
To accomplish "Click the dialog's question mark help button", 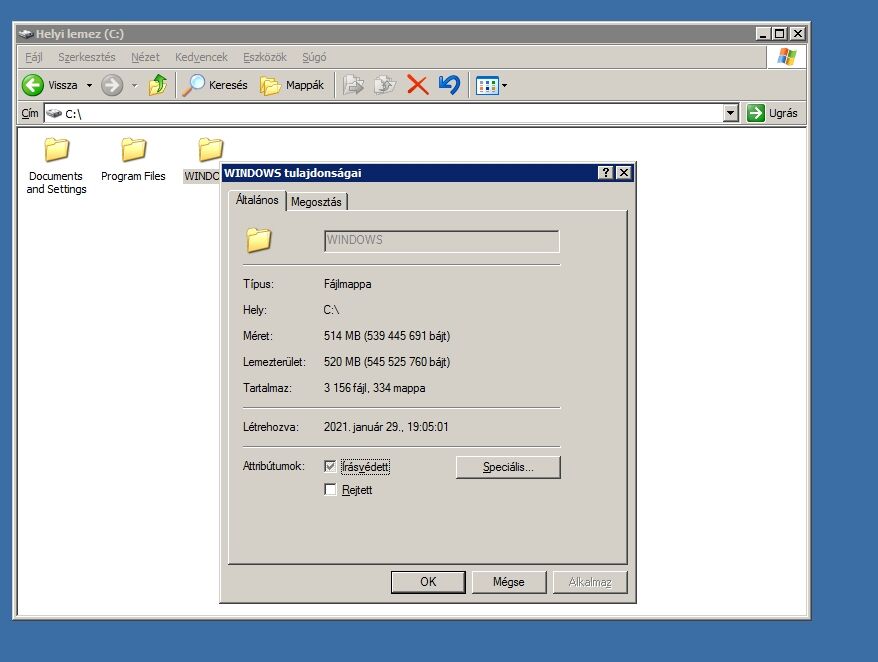I will [605, 173].
